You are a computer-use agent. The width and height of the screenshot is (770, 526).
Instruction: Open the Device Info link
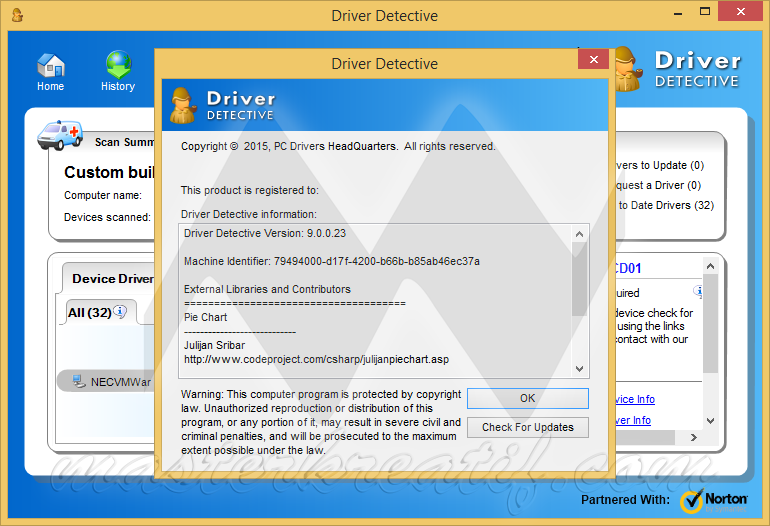pyautogui.click(x=634, y=399)
